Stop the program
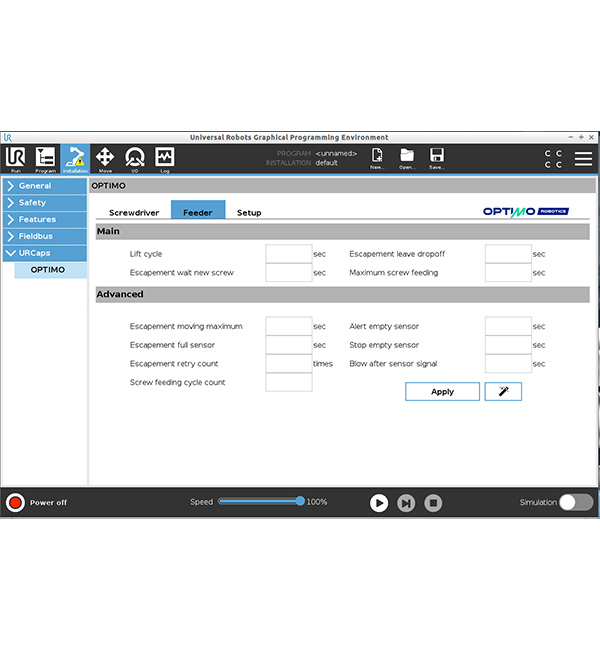Screen dimensions: 600x650 433,503
